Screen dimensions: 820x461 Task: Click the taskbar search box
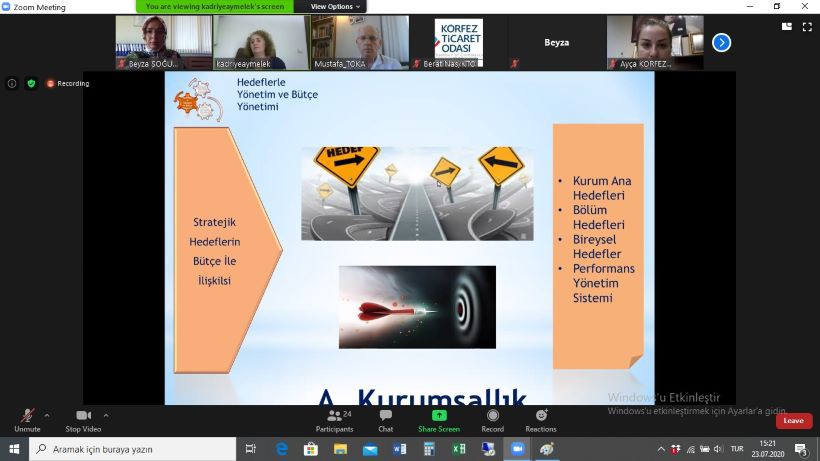pyautogui.click(x=132, y=449)
